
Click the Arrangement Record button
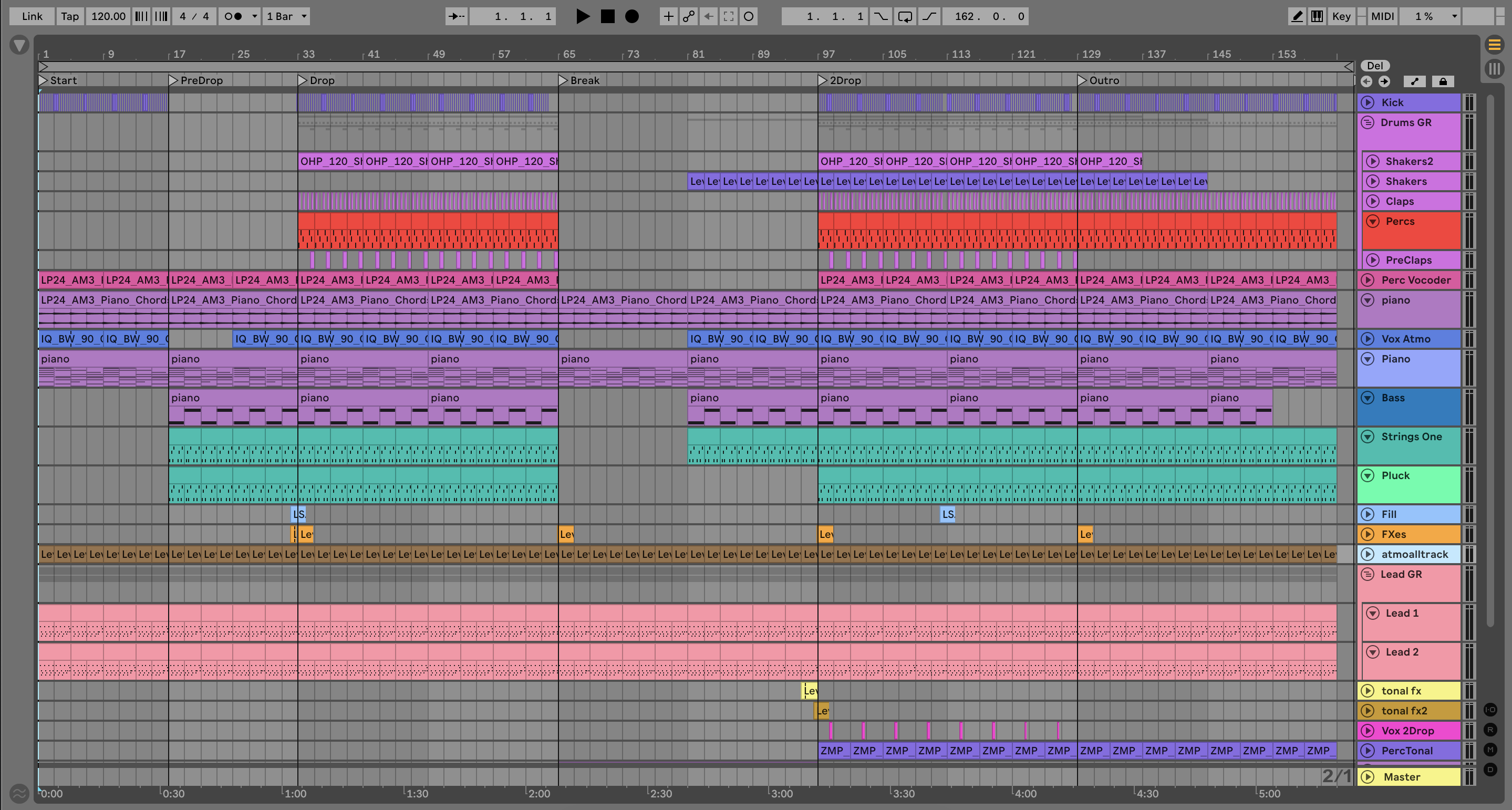point(631,16)
